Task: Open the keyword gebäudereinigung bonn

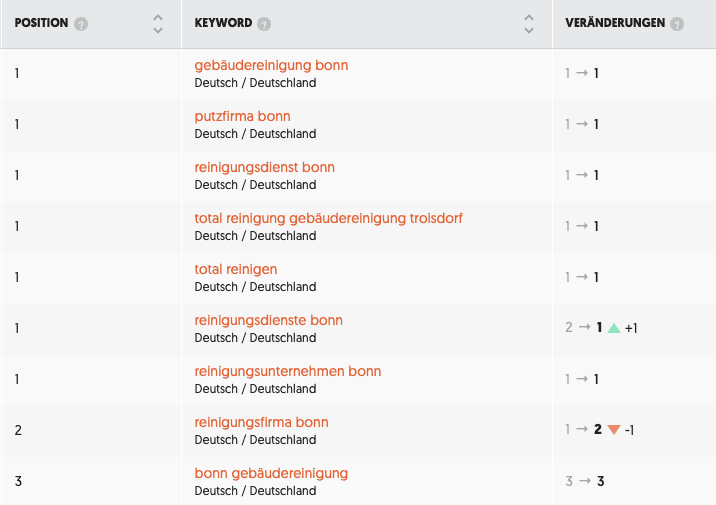Action: click(x=271, y=65)
